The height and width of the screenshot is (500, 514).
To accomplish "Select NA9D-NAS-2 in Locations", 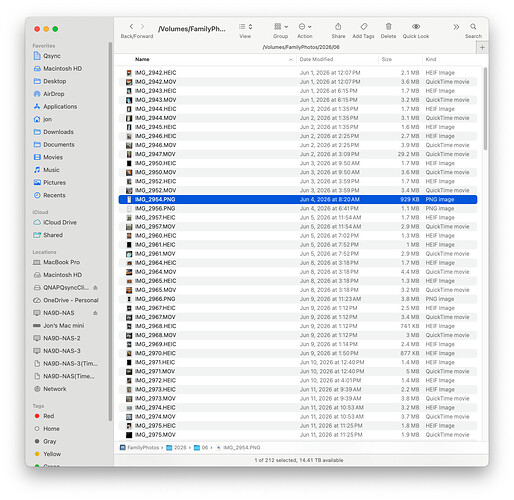I will tap(62, 338).
